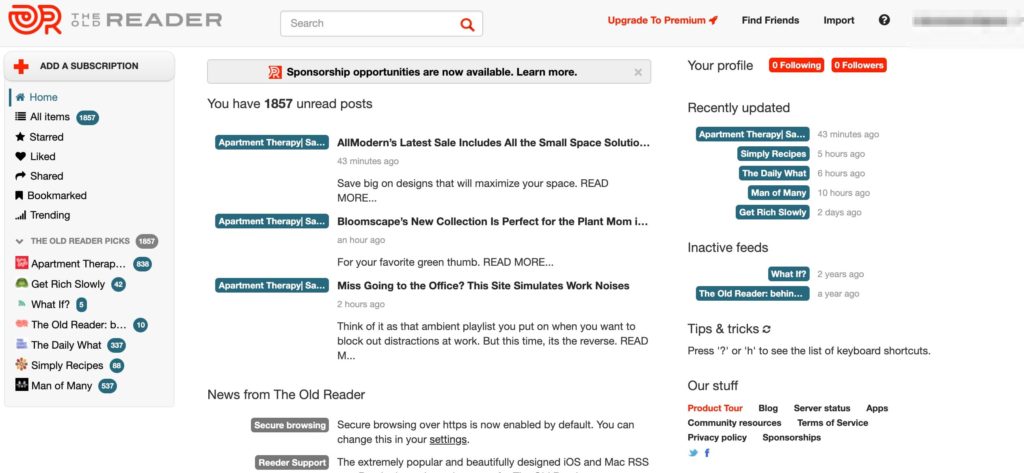This screenshot has height=473, width=1024.
Task: Click the magnifying glass search icon
Action: pos(467,24)
